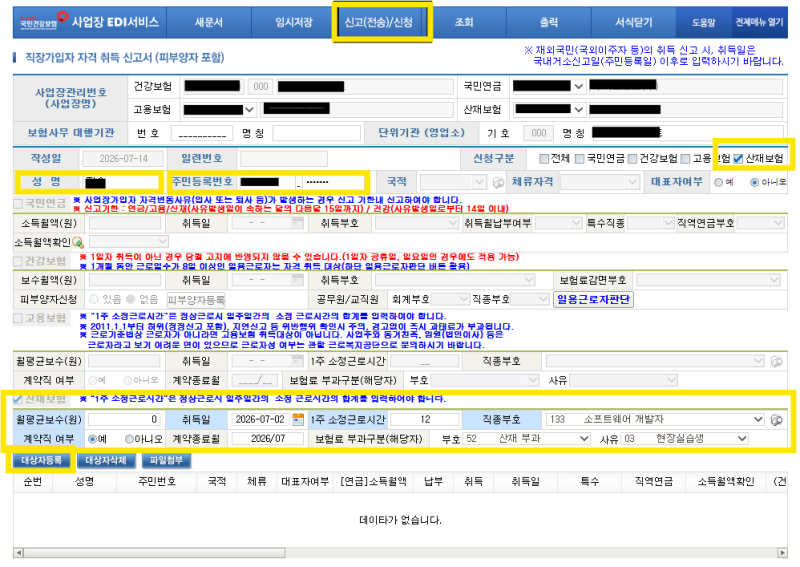Screen dimensions: 800x567
Task: Click the 1주 소정근로시간 field showing 12
Action: click(x=424, y=420)
